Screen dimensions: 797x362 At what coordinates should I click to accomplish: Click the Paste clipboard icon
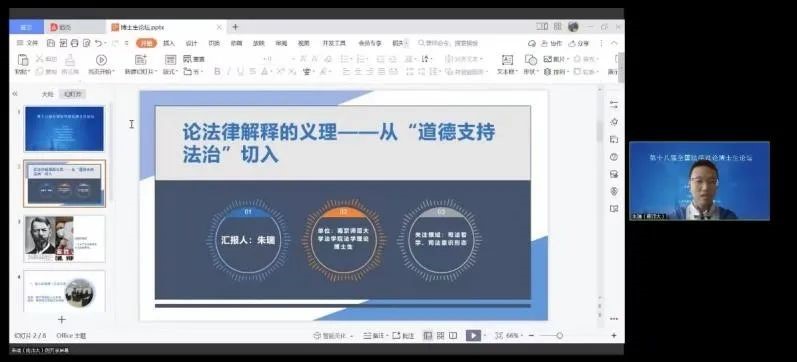tap(22, 60)
